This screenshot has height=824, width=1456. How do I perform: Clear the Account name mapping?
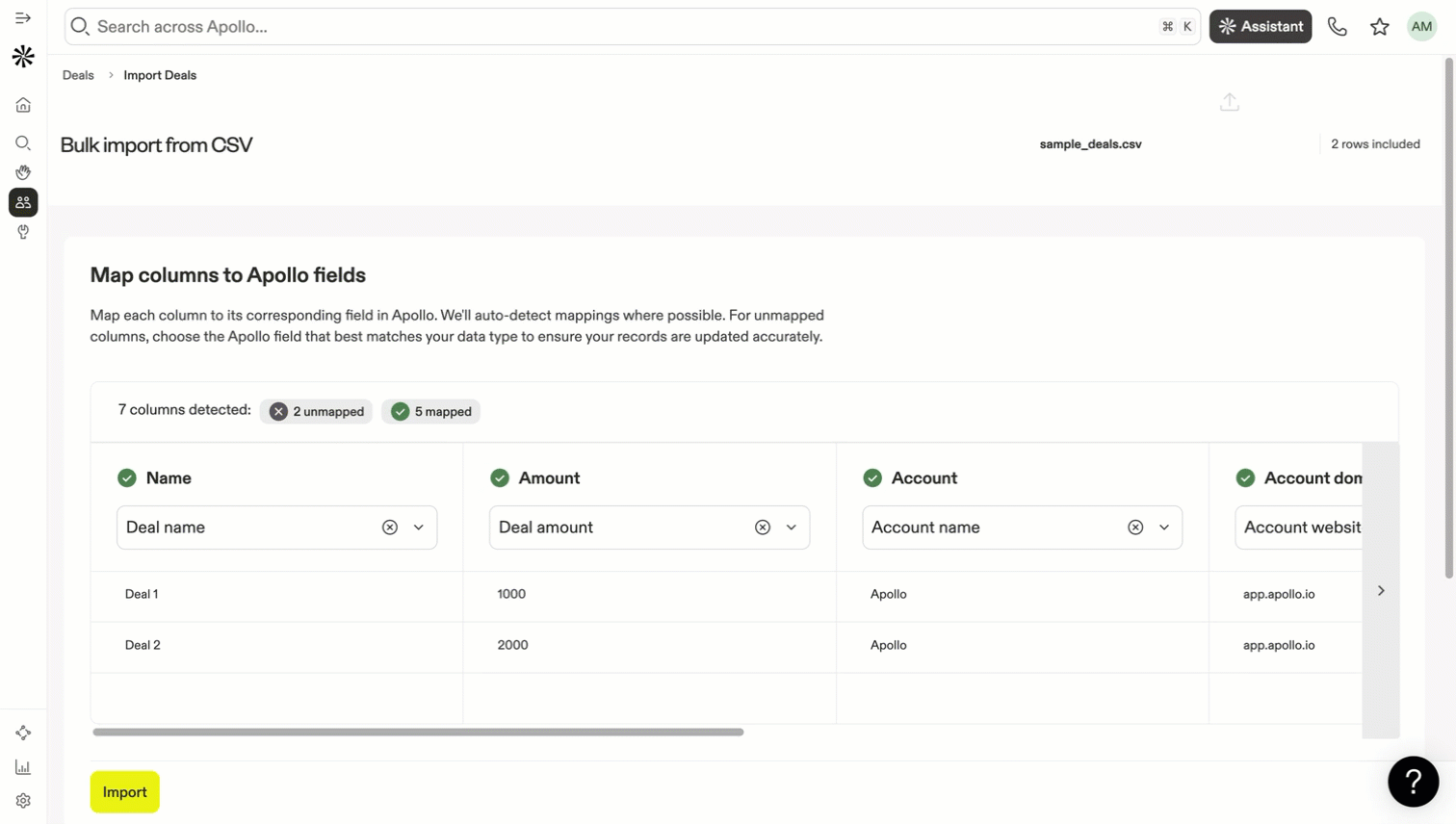click(1135, 528)
